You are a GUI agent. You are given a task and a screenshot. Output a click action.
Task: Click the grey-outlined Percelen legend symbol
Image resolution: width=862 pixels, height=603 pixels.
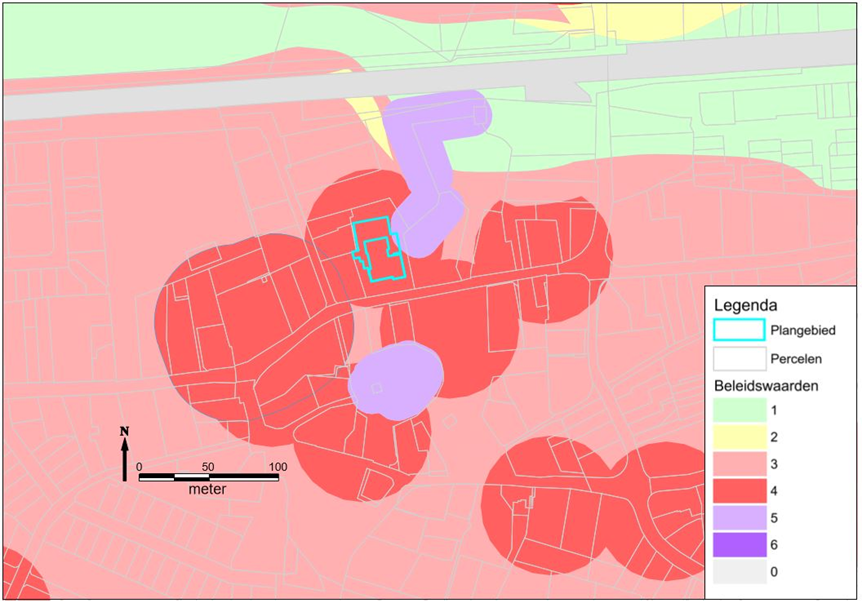(x=739, y=358)
